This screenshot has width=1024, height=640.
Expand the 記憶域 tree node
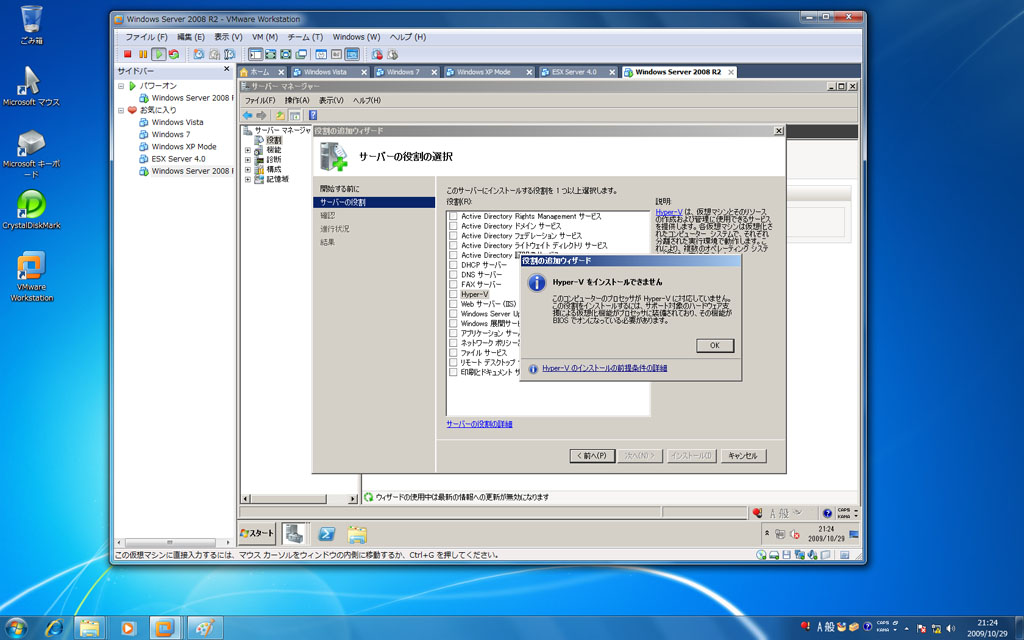coord(248,180)
